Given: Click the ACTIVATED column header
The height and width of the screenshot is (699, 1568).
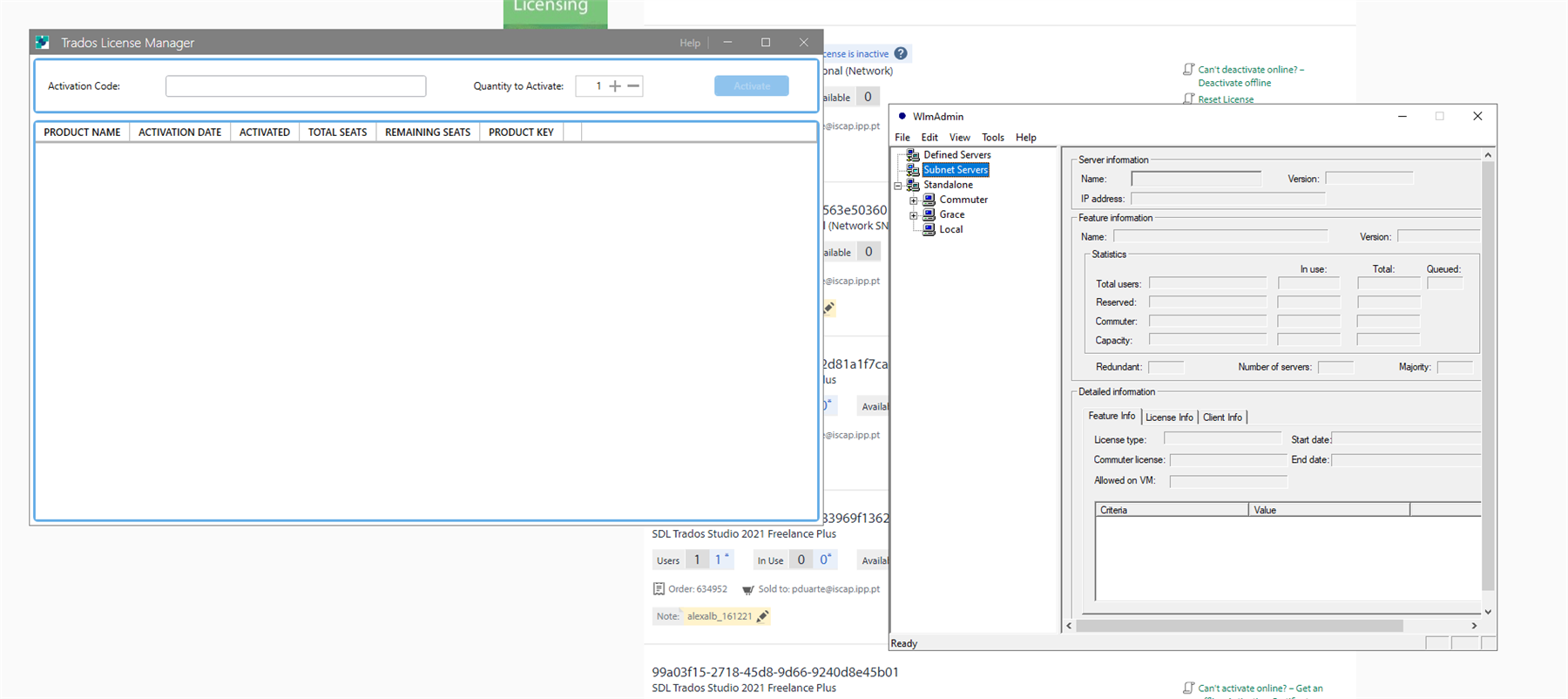Looking at the screenshot, I should pos(265,132).
